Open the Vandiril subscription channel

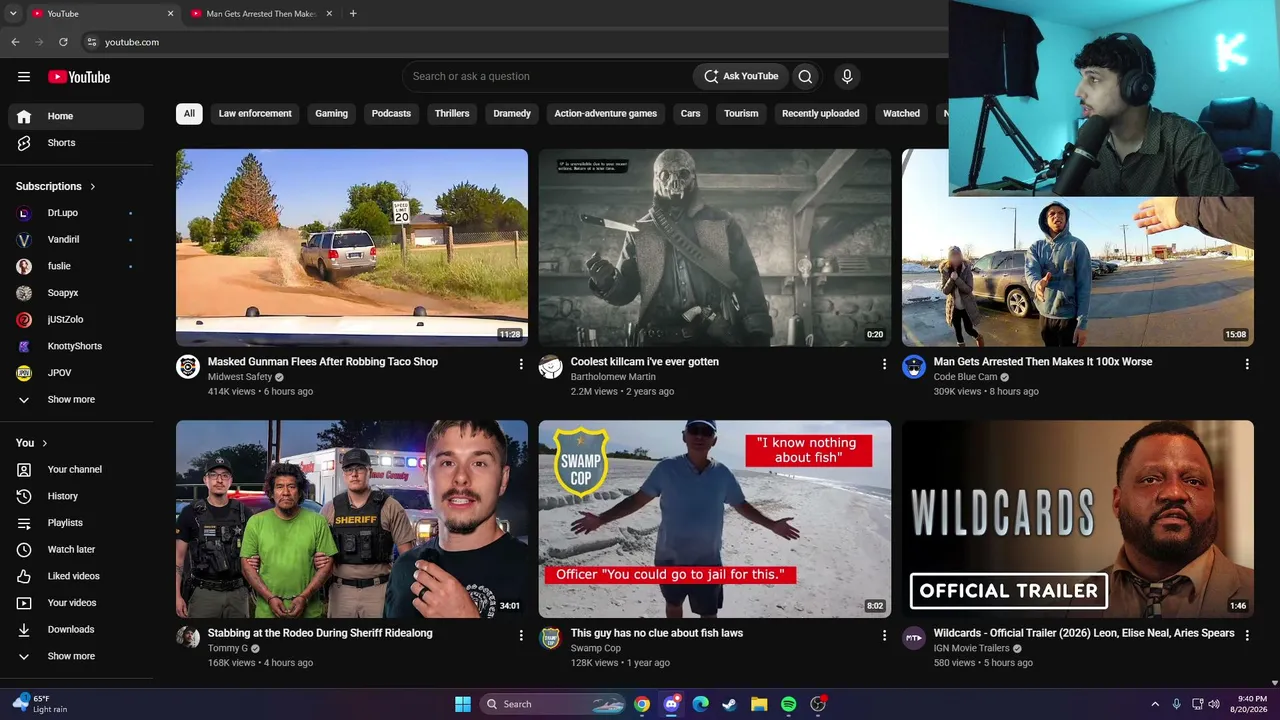point(76,240)
